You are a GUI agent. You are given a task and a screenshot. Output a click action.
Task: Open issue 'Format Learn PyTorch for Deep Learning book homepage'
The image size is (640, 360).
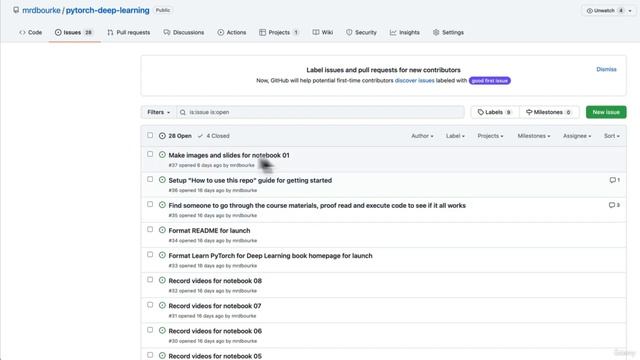tap(270, 256)
